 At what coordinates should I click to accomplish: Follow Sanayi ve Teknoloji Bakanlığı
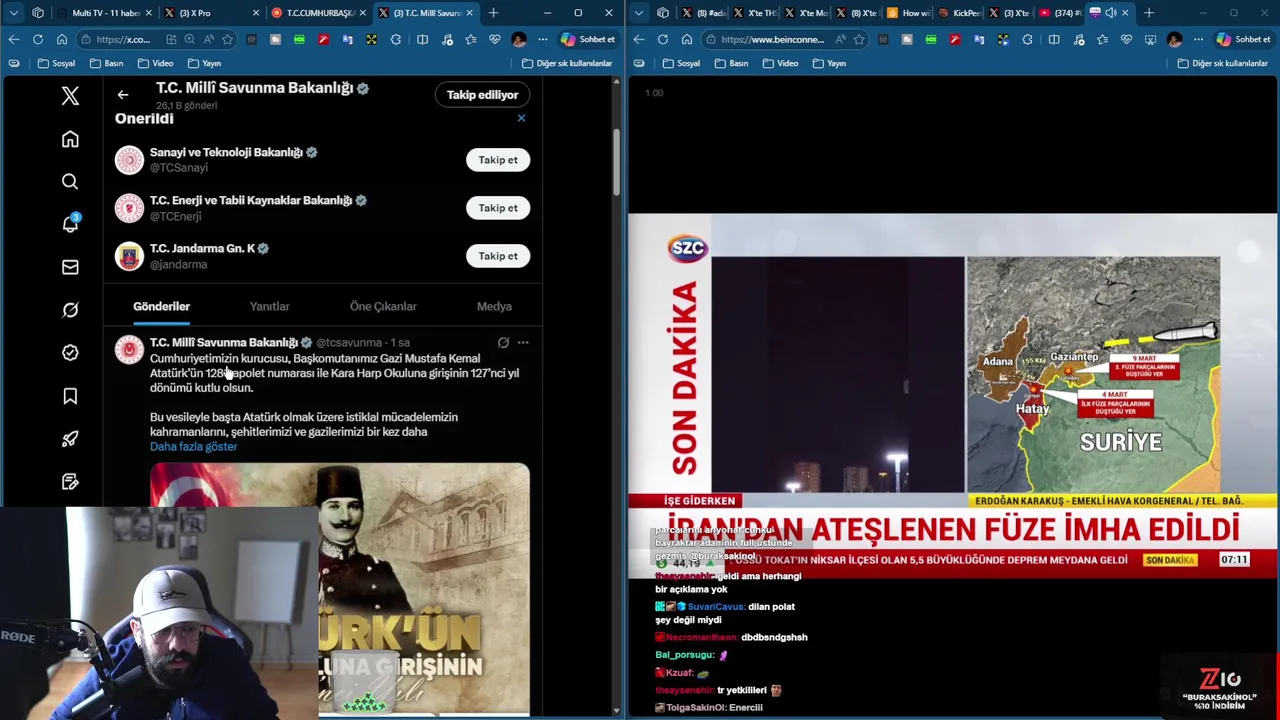click(498, 160)
